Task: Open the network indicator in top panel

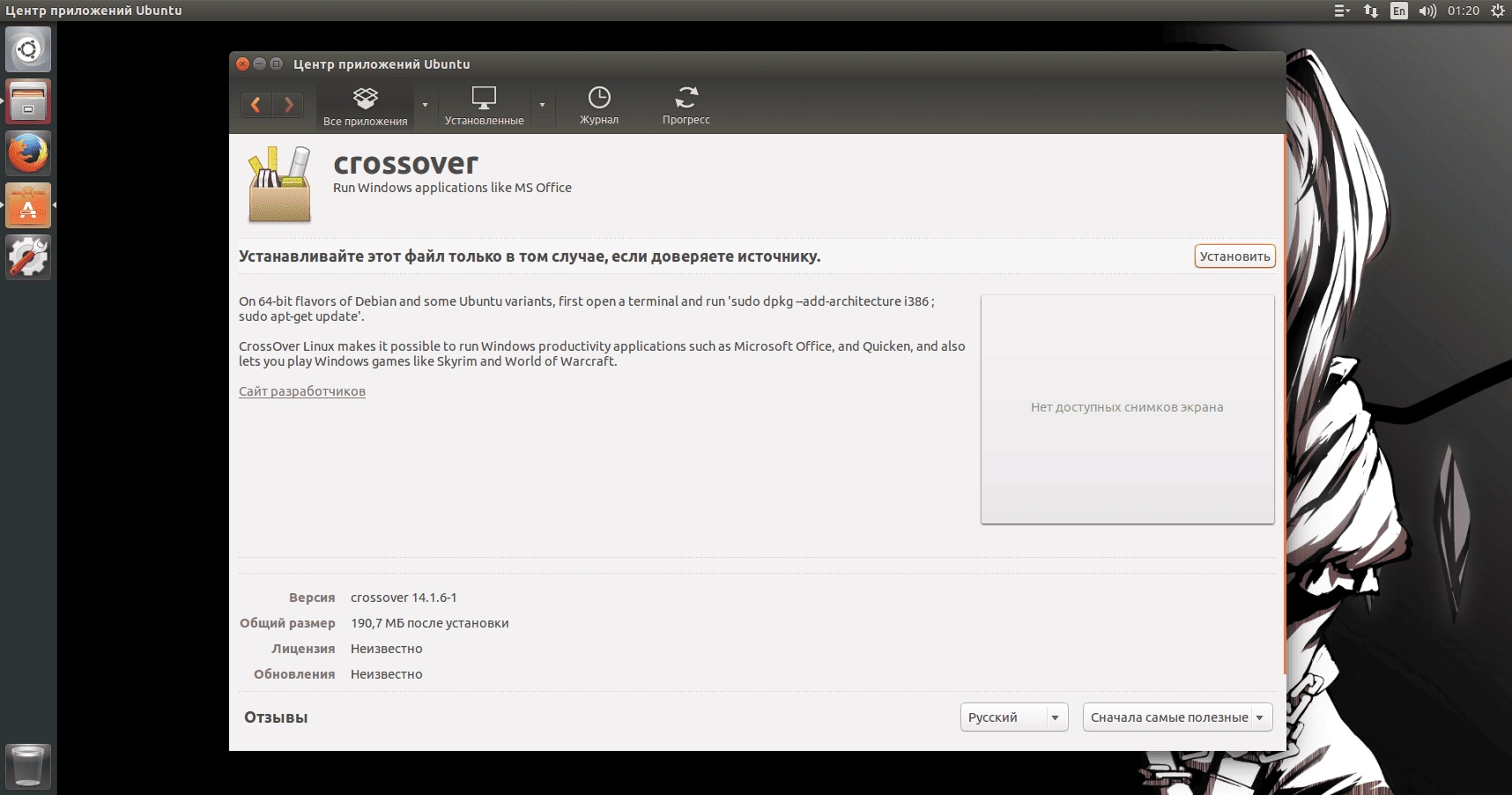Action: click(x=1371, y=11)
